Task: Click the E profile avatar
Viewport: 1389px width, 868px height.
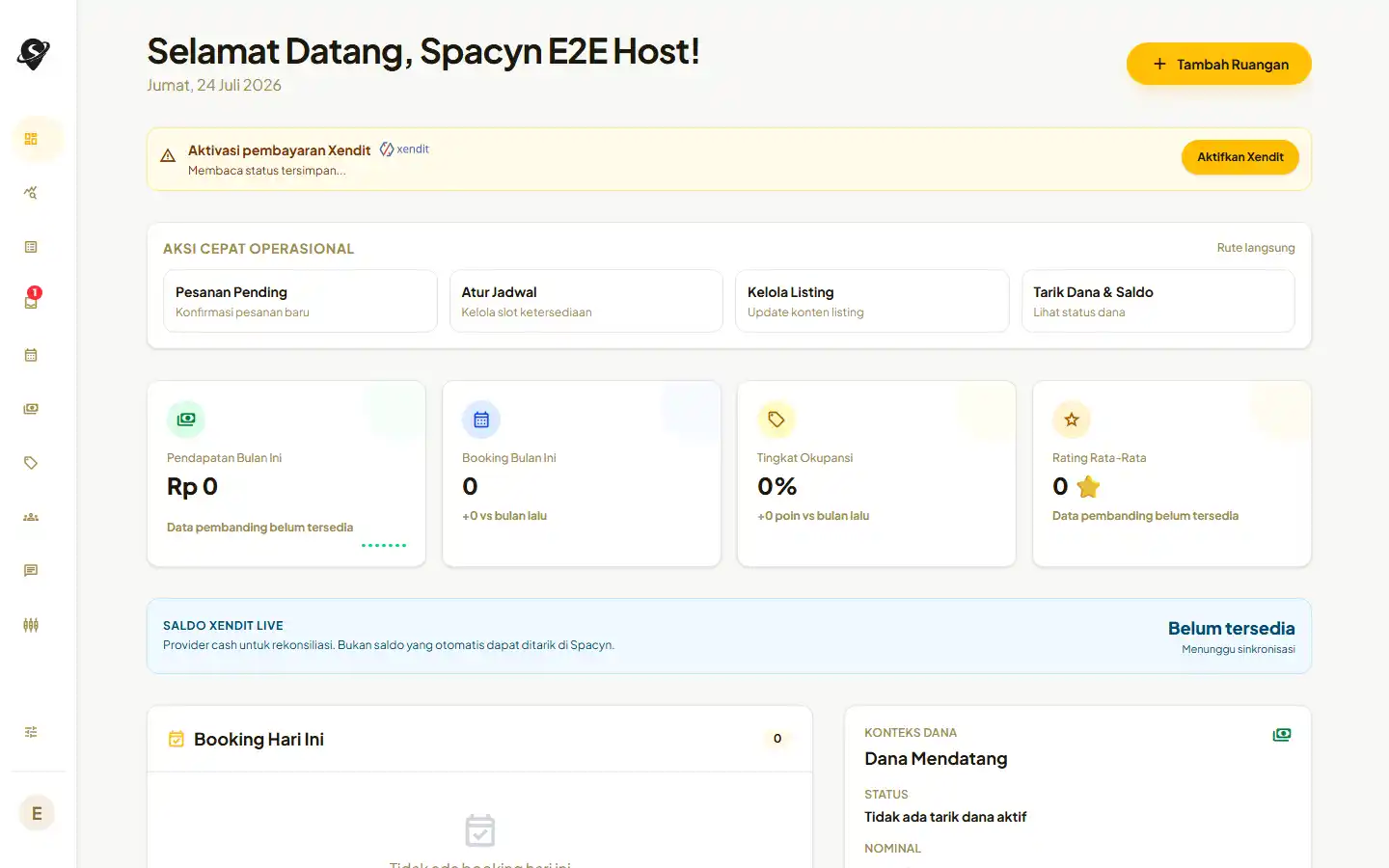Action: (x=37, y=813)
